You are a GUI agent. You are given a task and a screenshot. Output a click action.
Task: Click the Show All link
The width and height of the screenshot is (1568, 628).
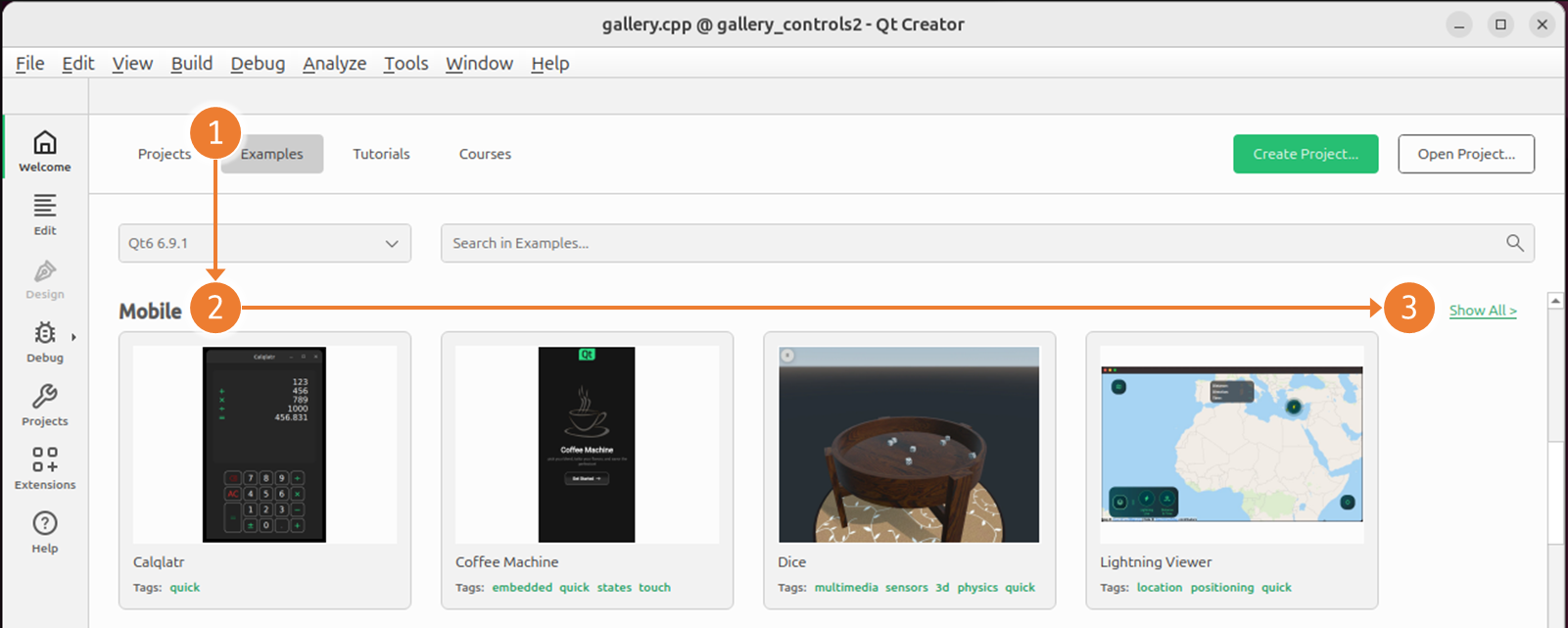[x=1483, y=311]
